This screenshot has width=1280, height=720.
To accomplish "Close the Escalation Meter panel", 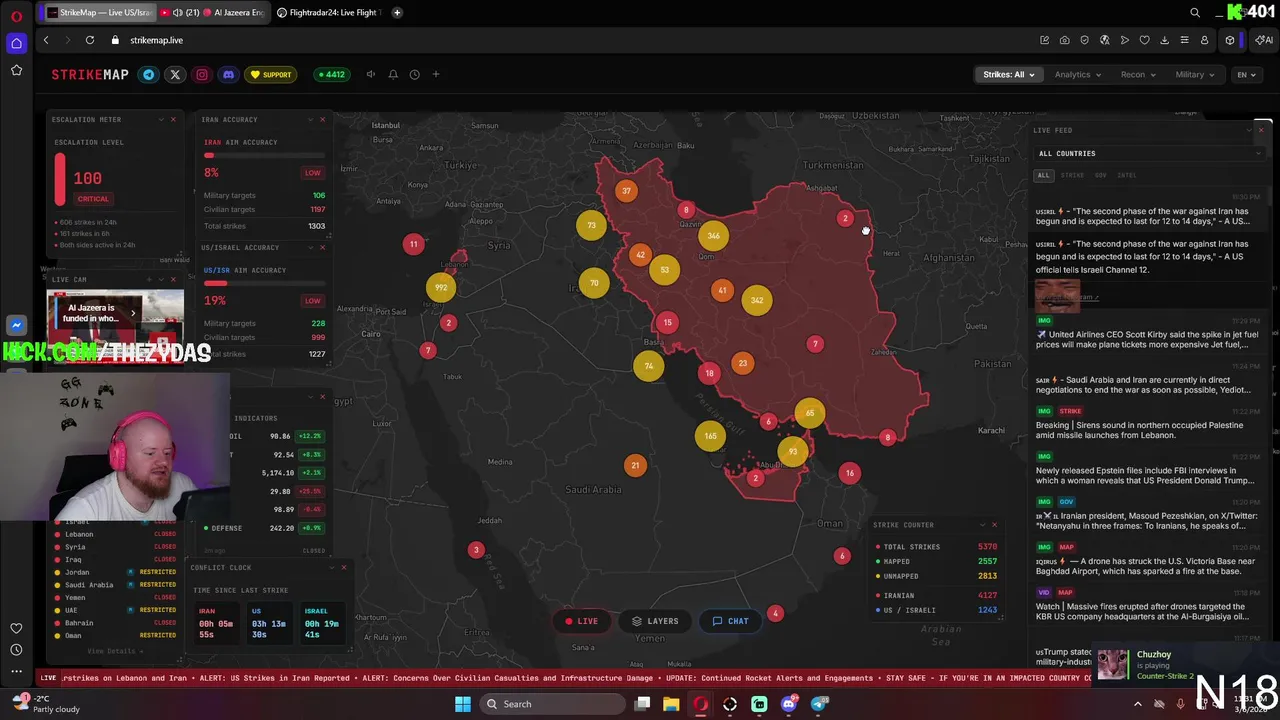I will pos(173,120).
